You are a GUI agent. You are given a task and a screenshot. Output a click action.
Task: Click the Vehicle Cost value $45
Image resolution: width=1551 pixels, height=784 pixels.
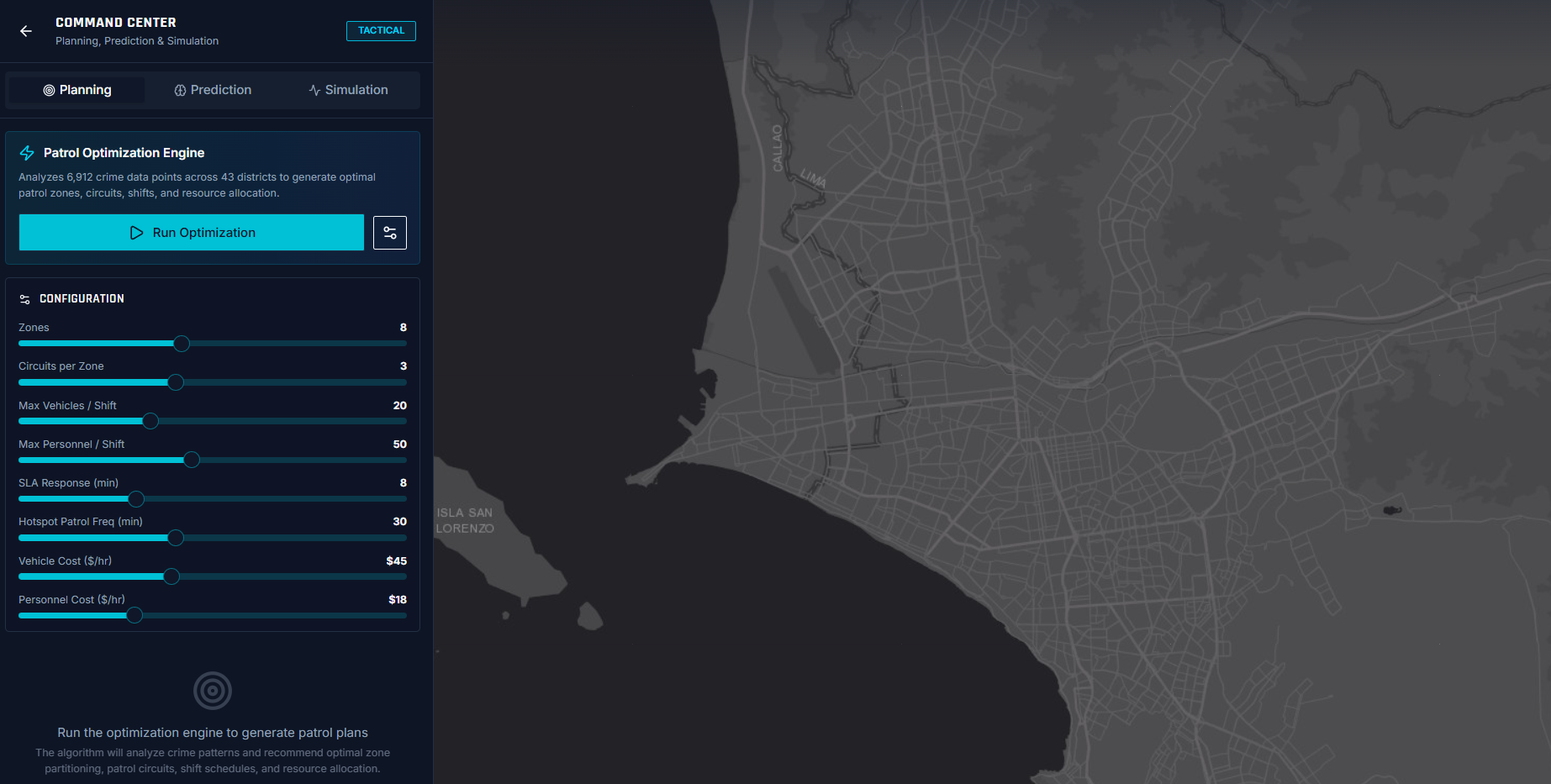tap(397, 561)
